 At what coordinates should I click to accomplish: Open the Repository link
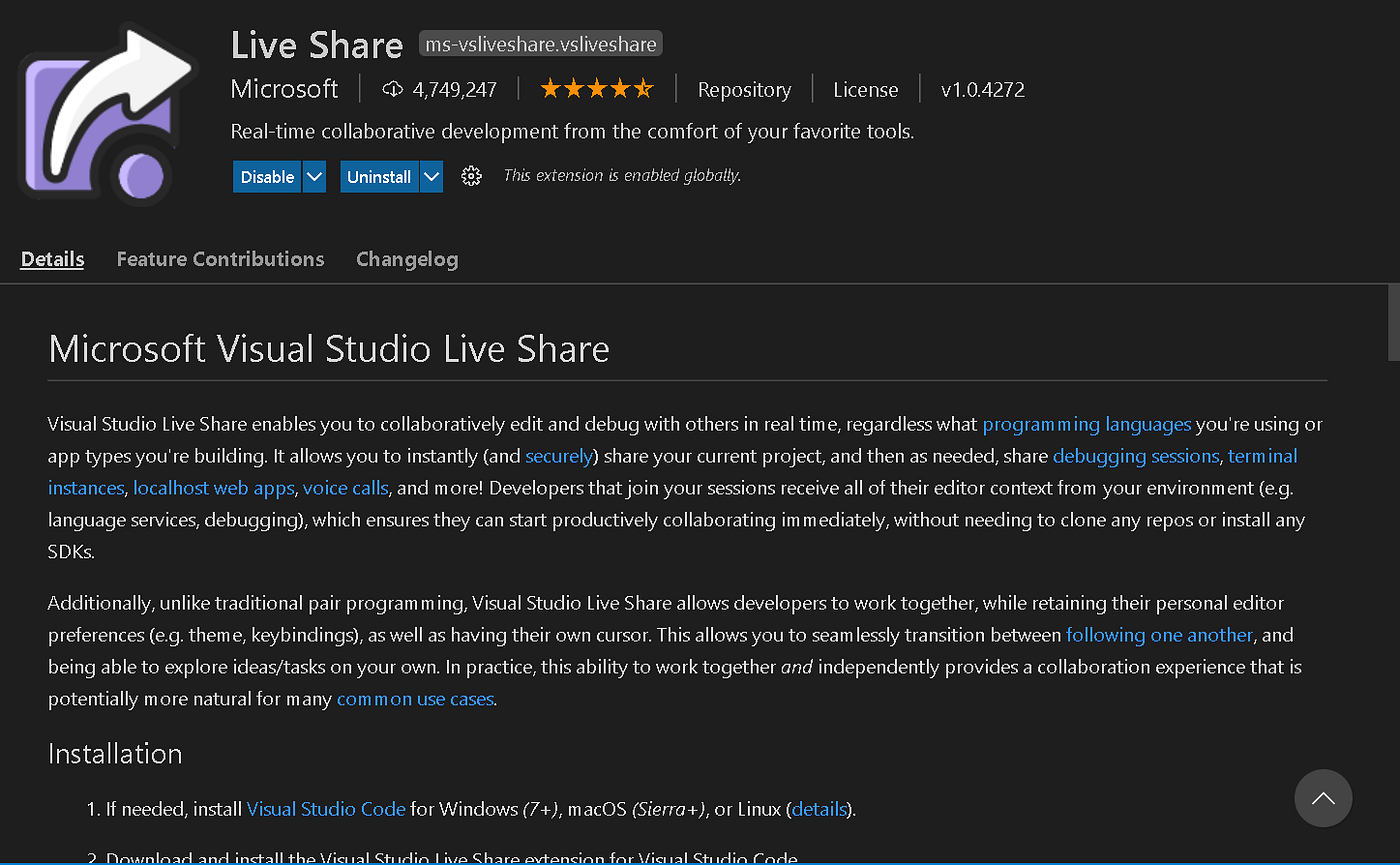[x=744, y=90]
